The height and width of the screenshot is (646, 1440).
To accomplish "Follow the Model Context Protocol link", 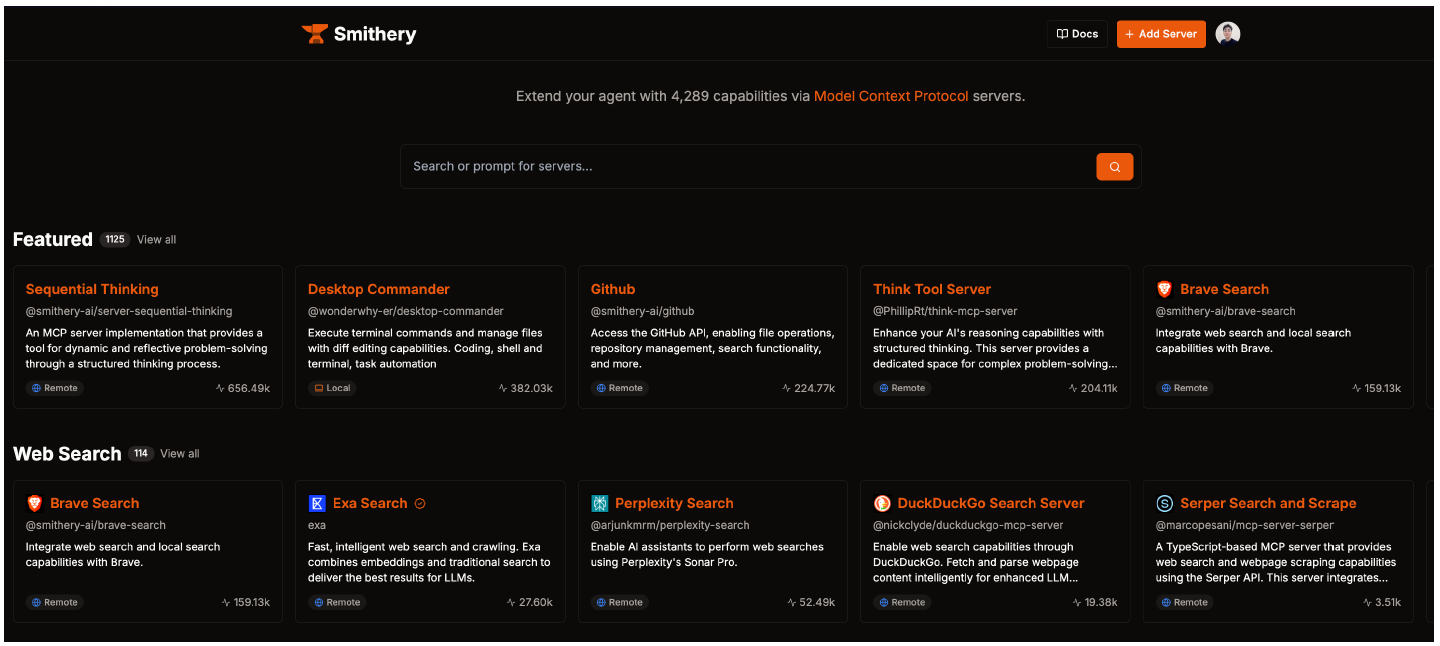I will point(891,96).
